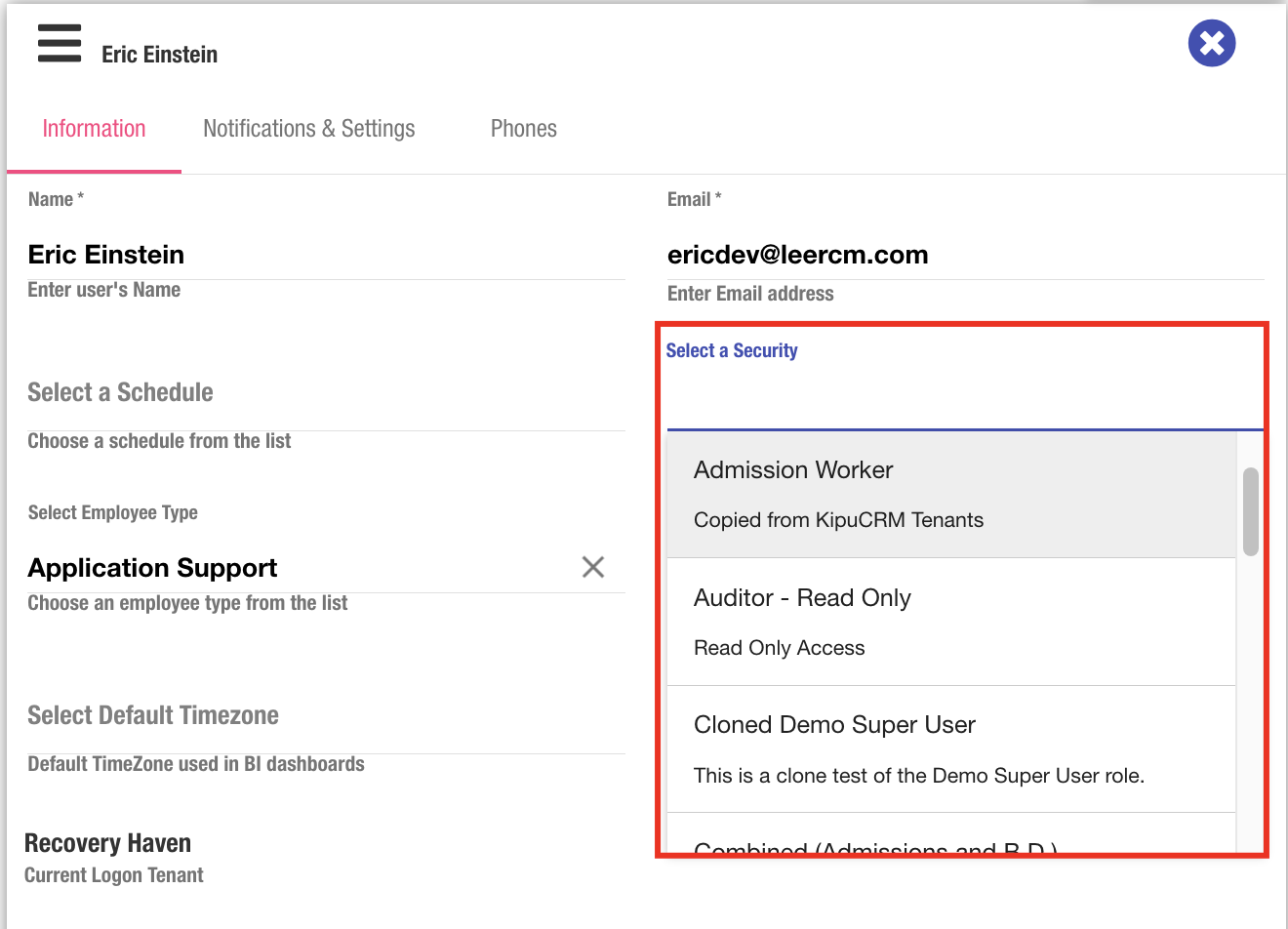Pick the Cloned Demo Super User role
The width and height of the screenshot is (1288, 929).
[950, 748]
